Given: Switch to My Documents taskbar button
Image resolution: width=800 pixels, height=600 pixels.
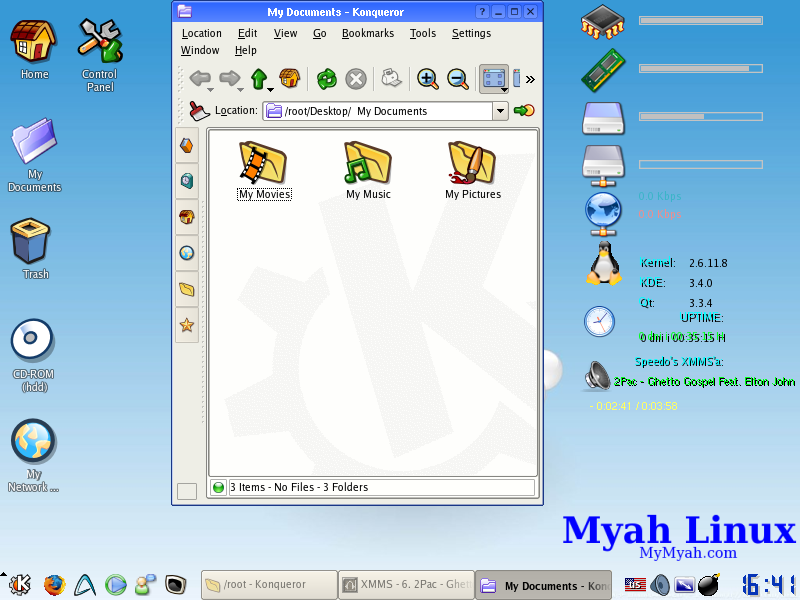Looking at the screenshot, I should click(x=544, y=585).
